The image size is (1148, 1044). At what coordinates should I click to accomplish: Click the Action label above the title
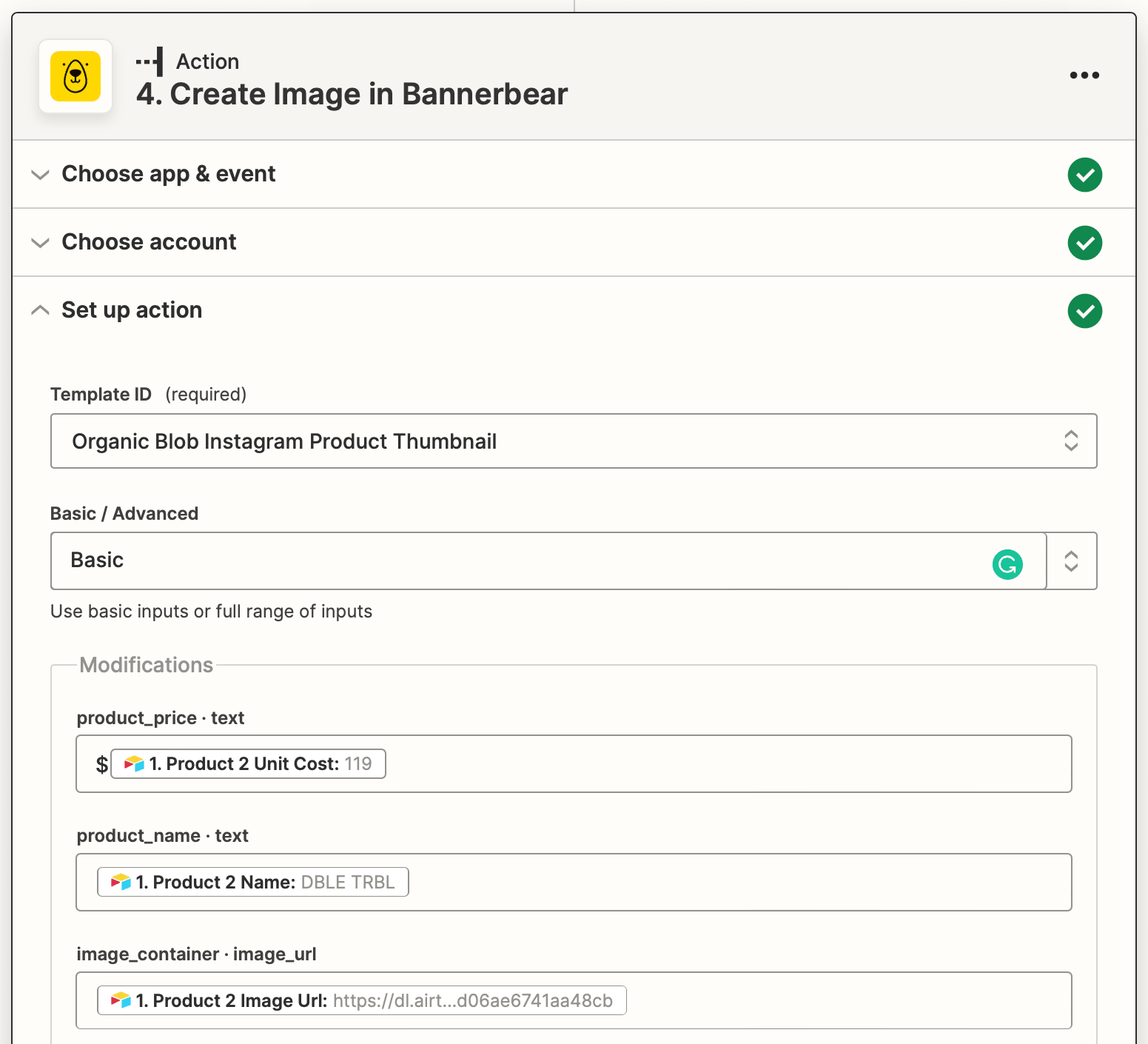(207, 61)
